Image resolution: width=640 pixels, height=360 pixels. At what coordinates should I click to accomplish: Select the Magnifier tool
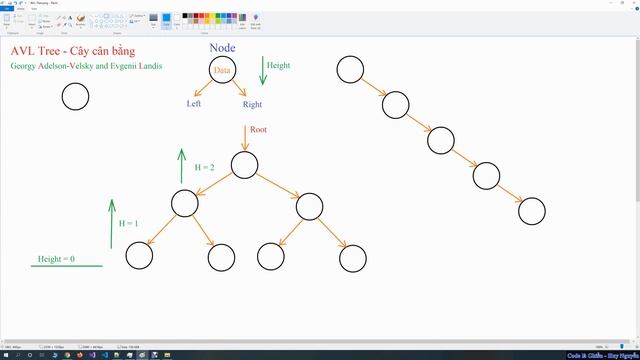pyautogui.click(x=70, y=25)
